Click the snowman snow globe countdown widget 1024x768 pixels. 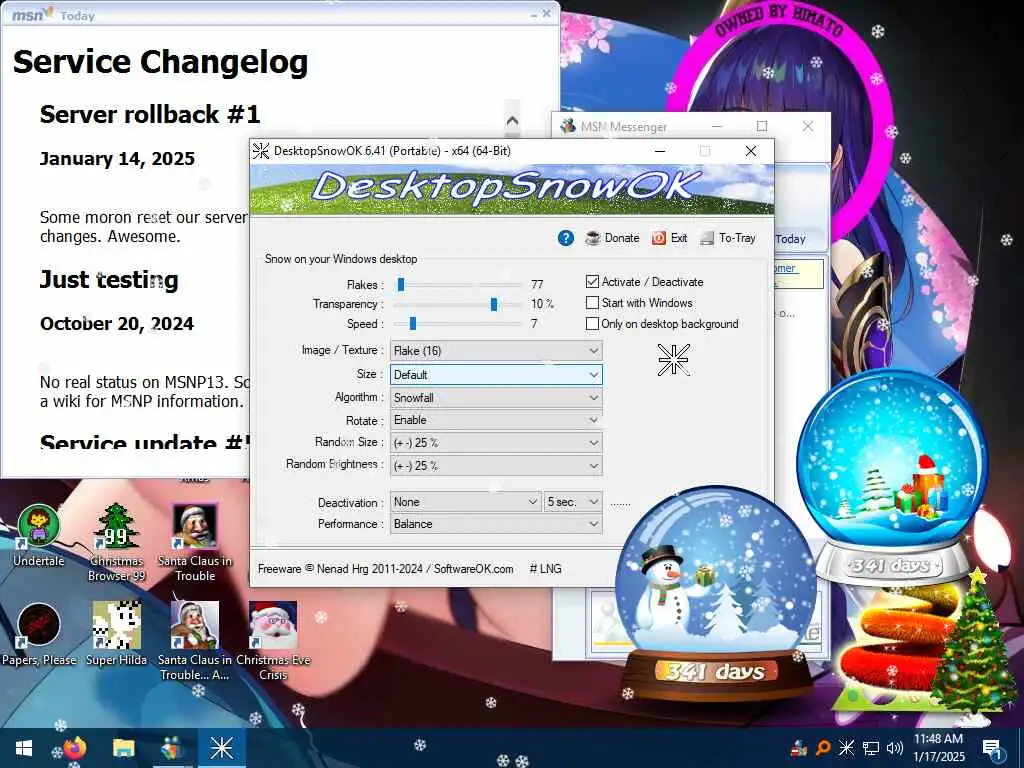pyautogui.click(x=716, y=594)
